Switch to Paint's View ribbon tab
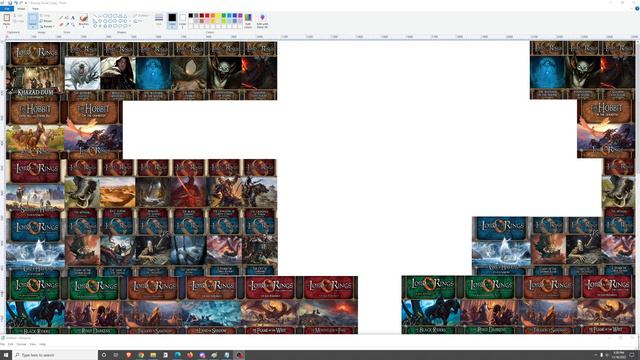 coord(35,9)
